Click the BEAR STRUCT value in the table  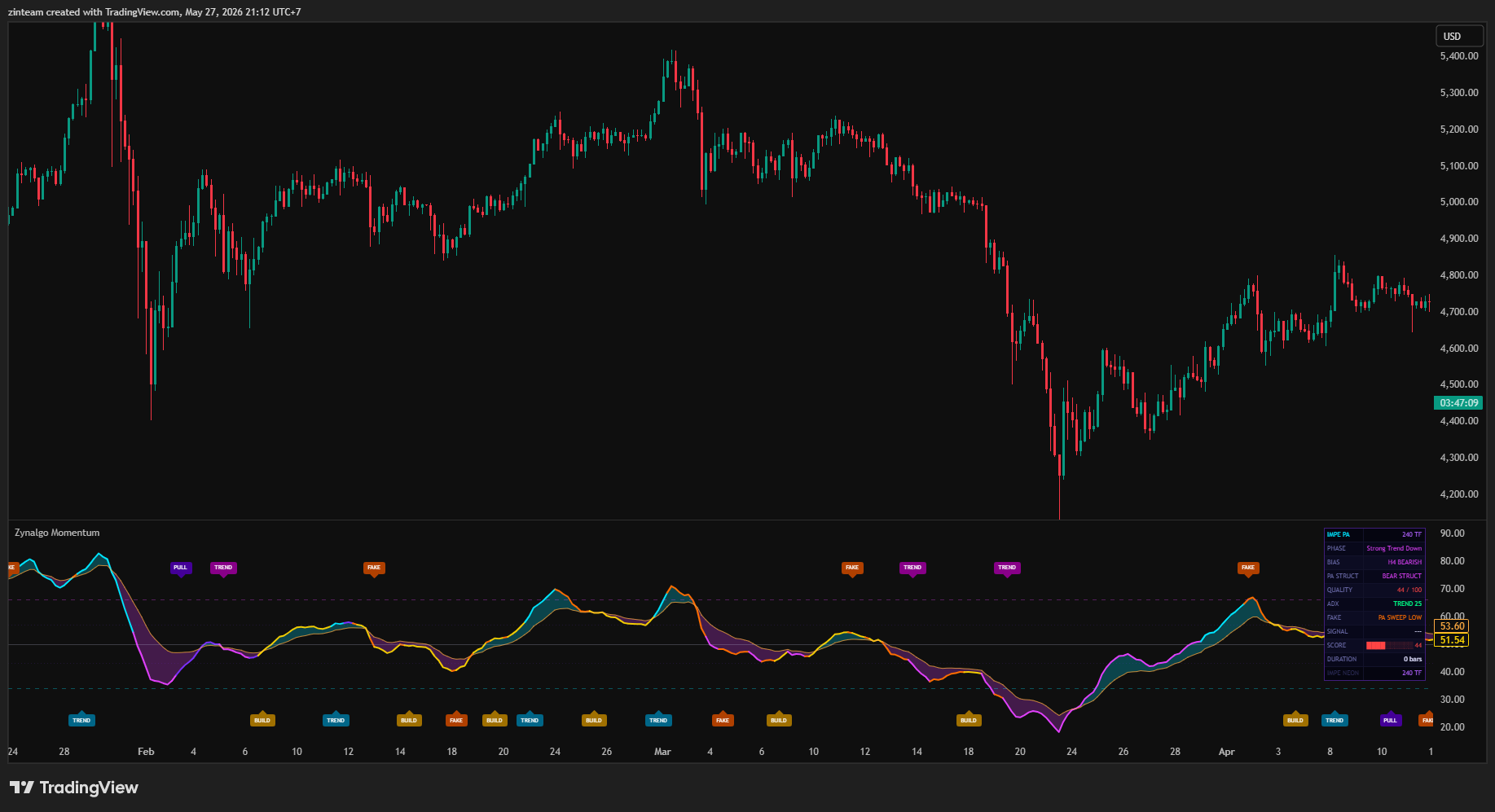point(1401,576)
